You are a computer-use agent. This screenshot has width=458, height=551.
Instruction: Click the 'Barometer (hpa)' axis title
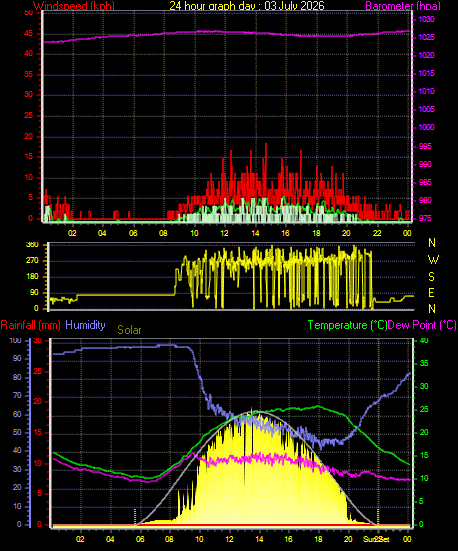point(403,6)
